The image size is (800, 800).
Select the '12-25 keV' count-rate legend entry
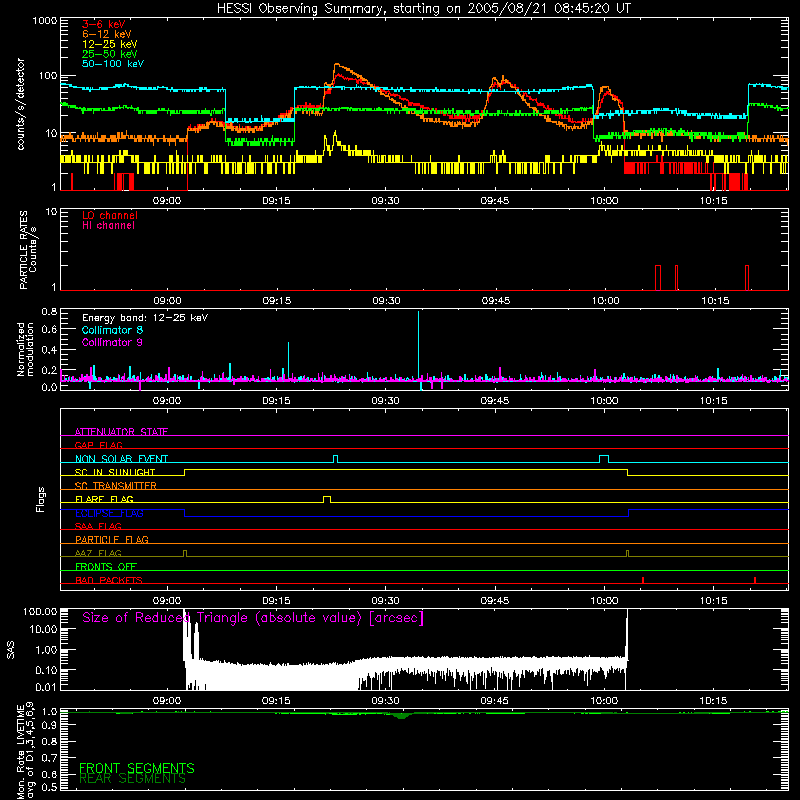(109, 44)
